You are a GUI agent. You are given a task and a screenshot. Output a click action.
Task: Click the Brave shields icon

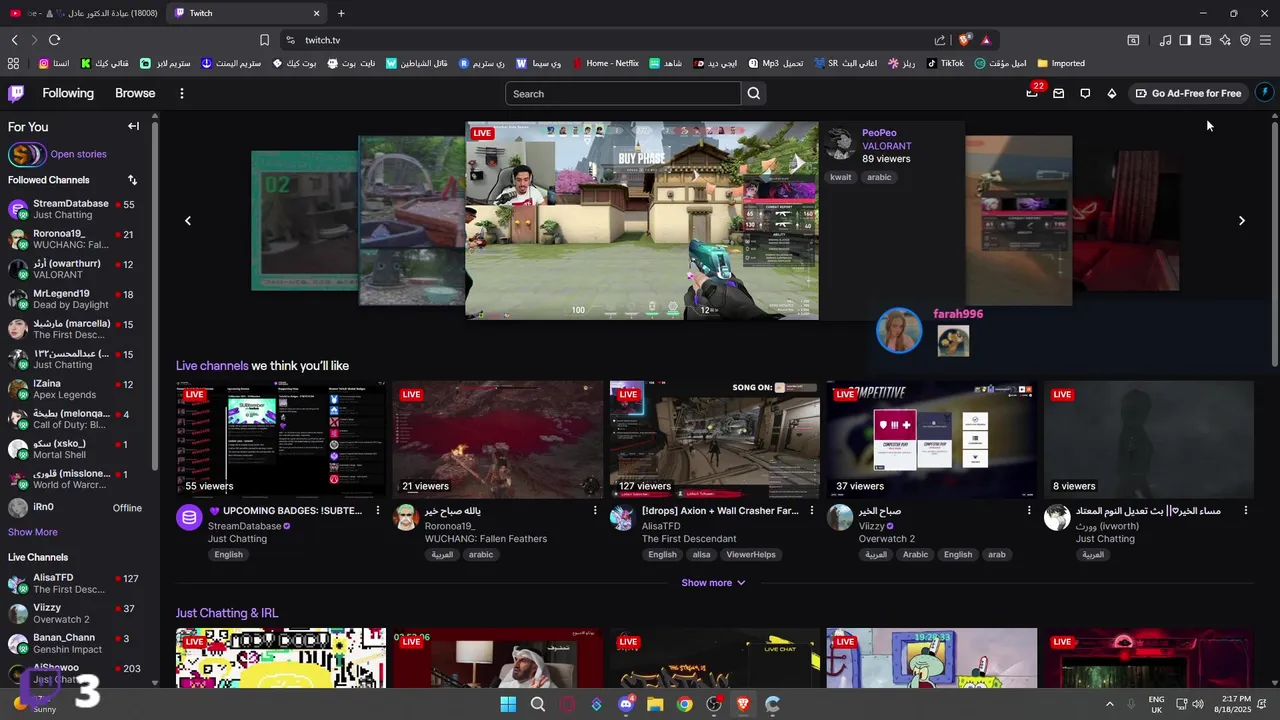point(964,40)
